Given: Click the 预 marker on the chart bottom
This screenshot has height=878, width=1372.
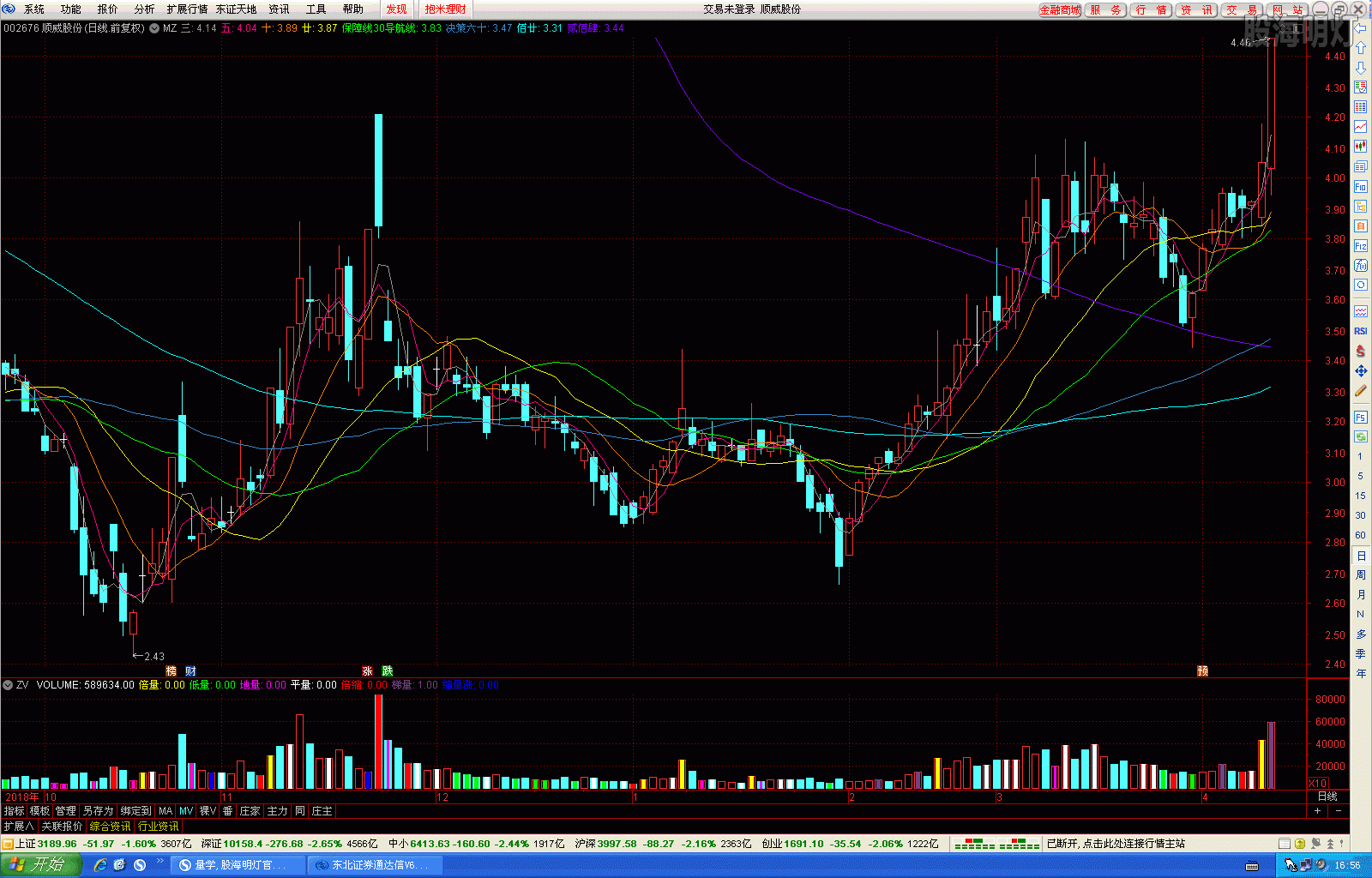Looking at the screenshot, I should pos(1203,671).
